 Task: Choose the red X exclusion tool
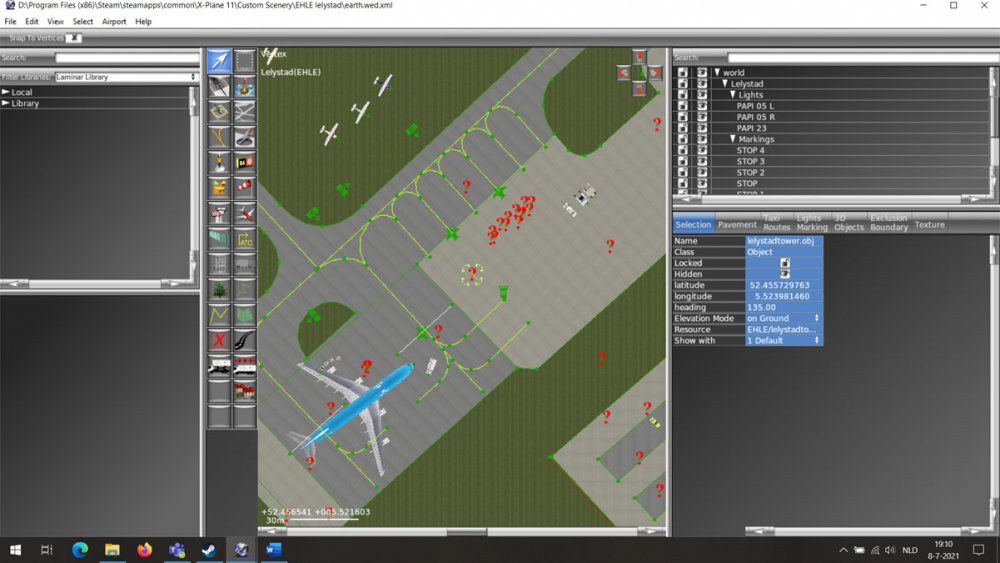tap(219, 341)
